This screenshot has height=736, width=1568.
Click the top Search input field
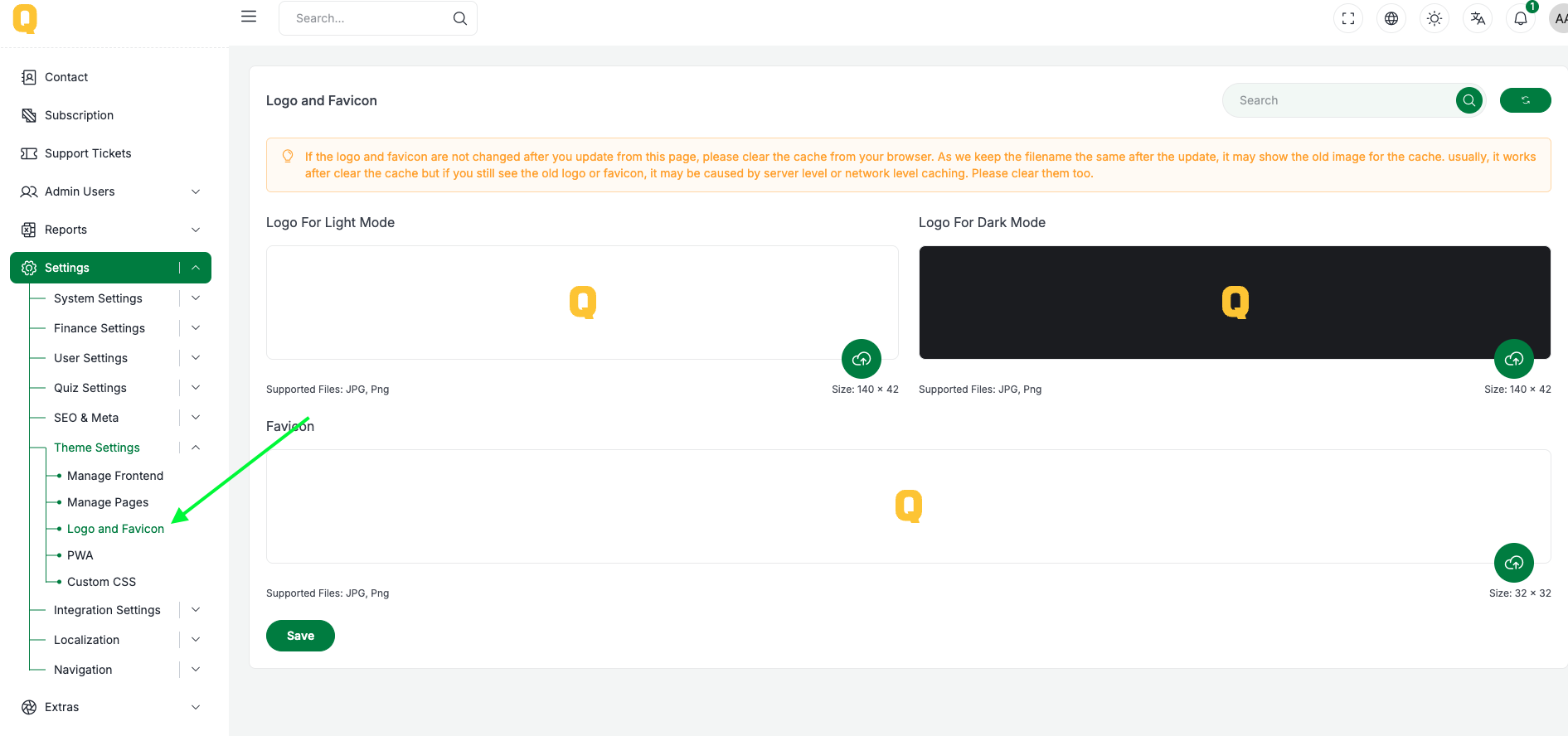[x=369, y=18]
